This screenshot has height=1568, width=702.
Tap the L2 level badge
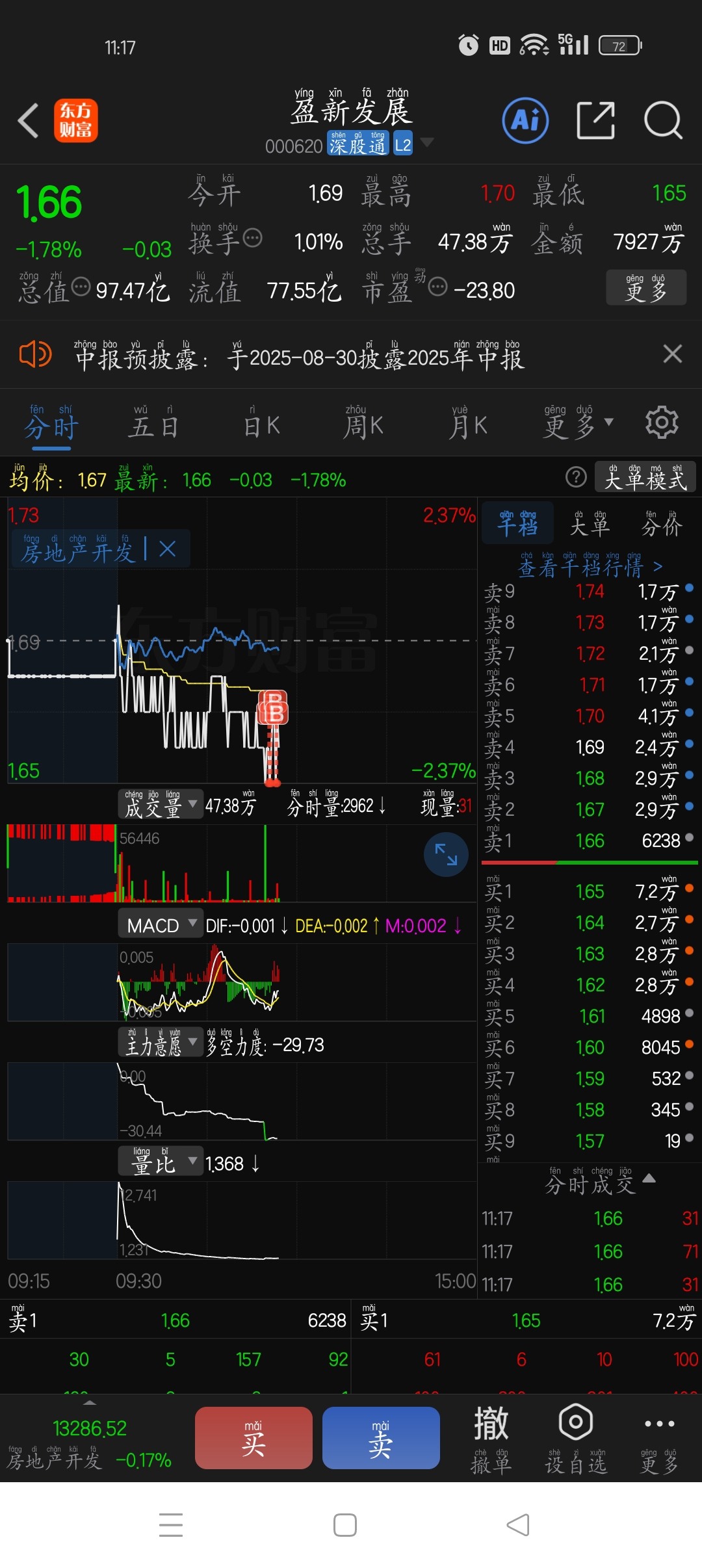pyautogui.click(x=402, y=144)
